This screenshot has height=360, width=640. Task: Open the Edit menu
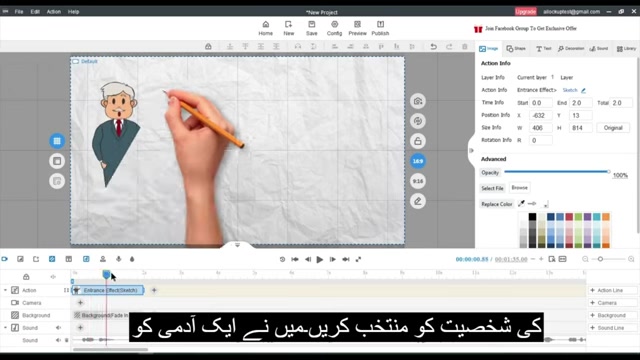pos(35,12)
